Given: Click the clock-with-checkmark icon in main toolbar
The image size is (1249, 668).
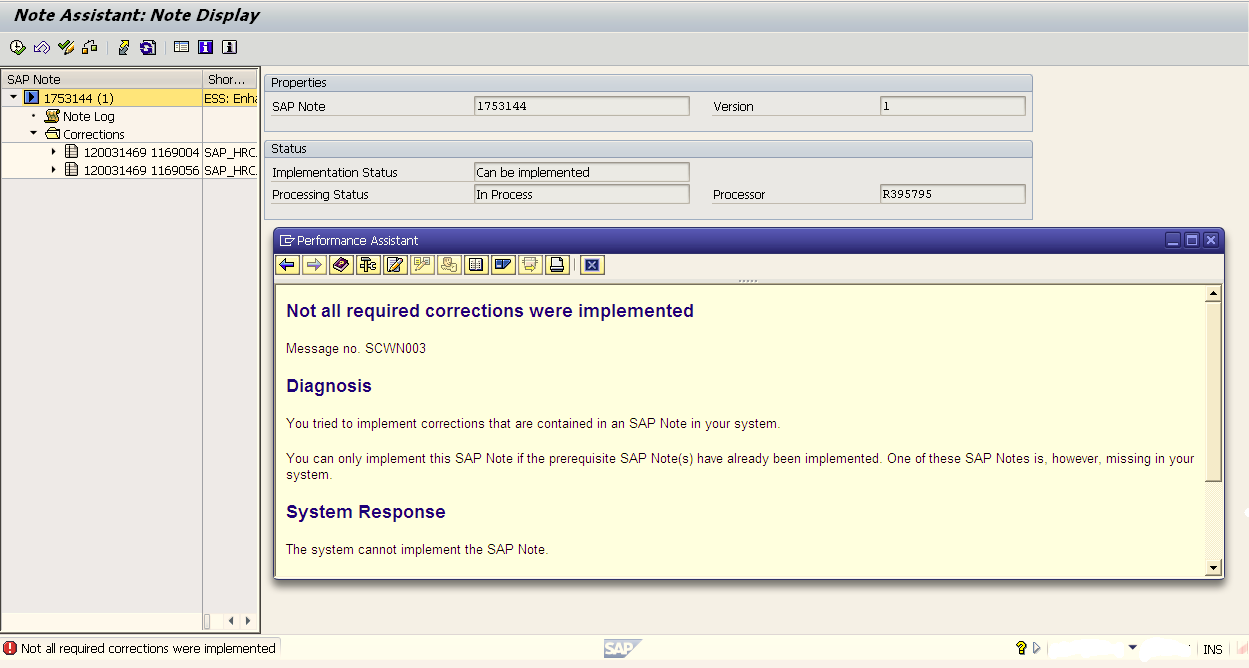Looking at the screenshot, I should [18, 47].
